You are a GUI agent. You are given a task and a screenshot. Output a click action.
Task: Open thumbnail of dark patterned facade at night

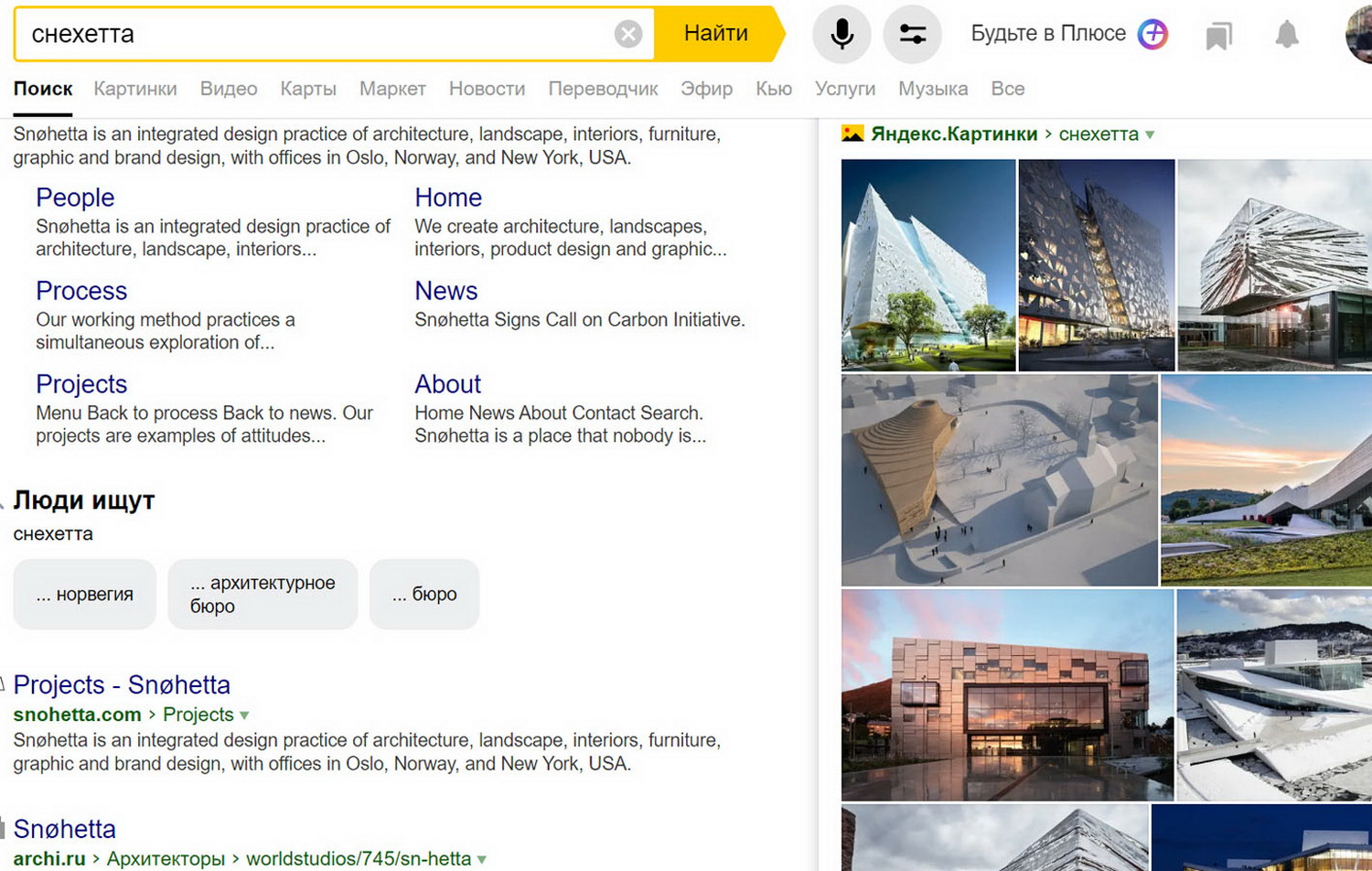[1097, 265]
